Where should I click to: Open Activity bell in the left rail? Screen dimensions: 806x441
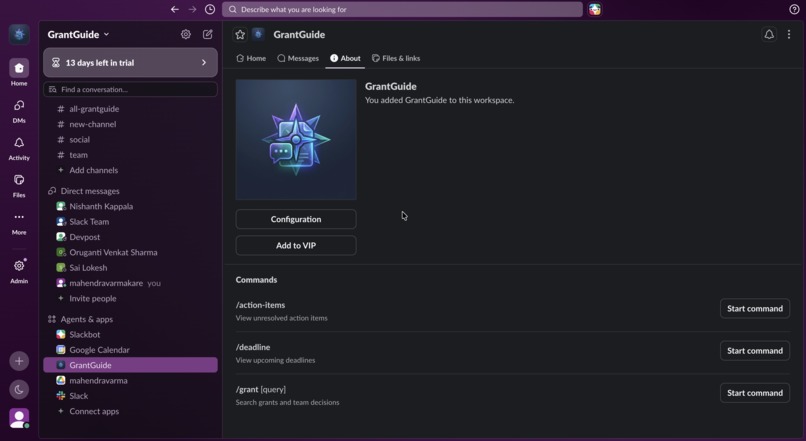[x=19, y=148]
